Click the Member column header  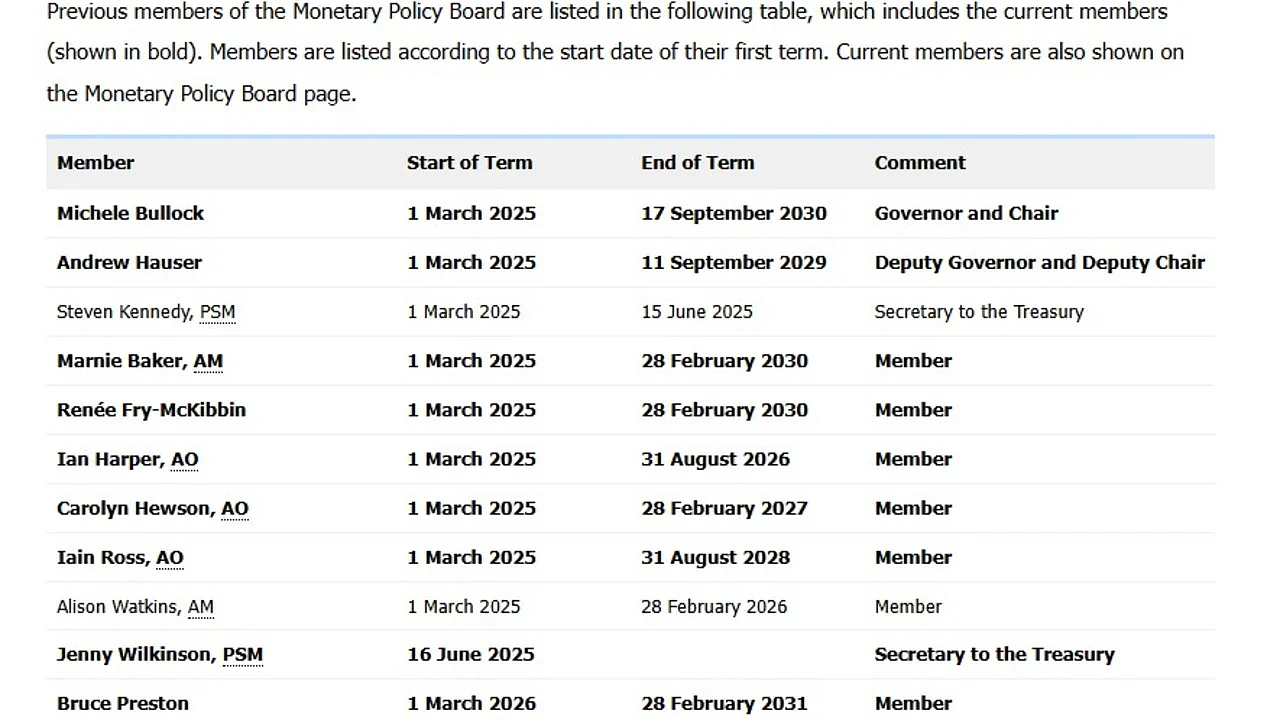point(95,163)
